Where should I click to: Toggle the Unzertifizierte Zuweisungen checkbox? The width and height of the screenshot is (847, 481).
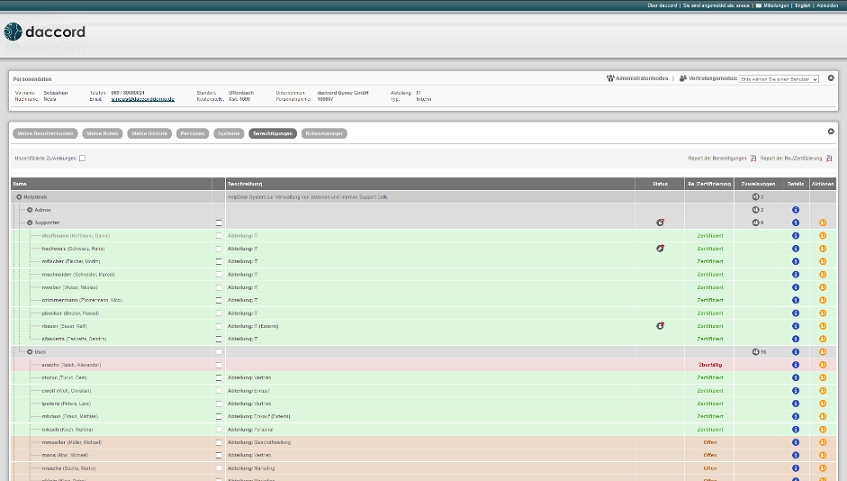coord(82,158)
